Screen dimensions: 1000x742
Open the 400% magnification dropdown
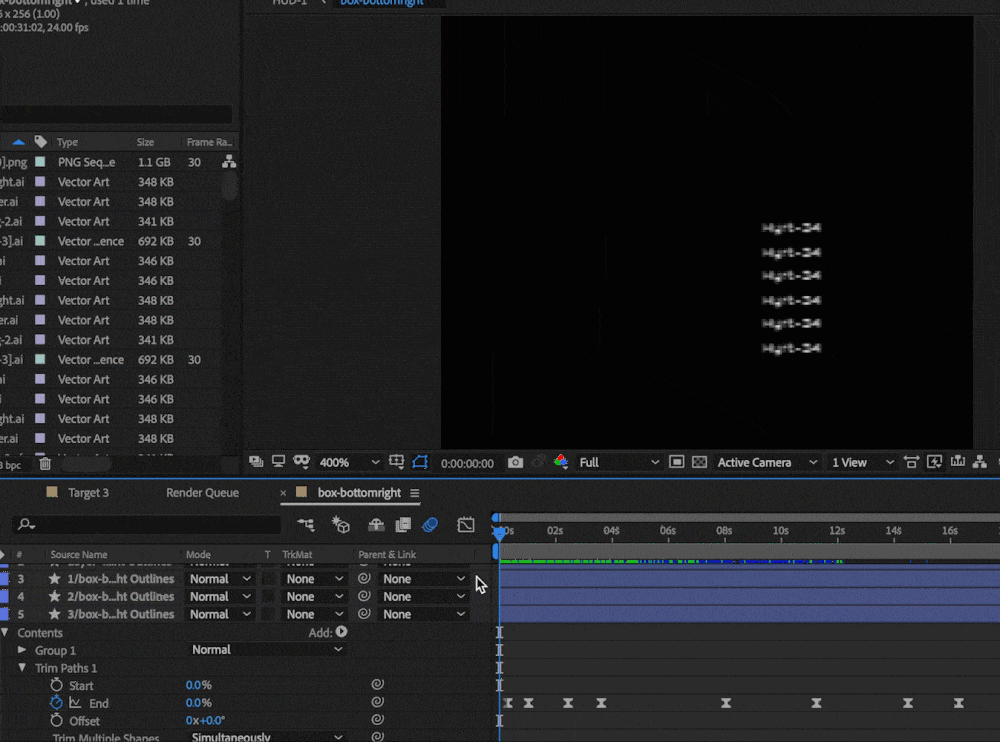coord(349,463)
